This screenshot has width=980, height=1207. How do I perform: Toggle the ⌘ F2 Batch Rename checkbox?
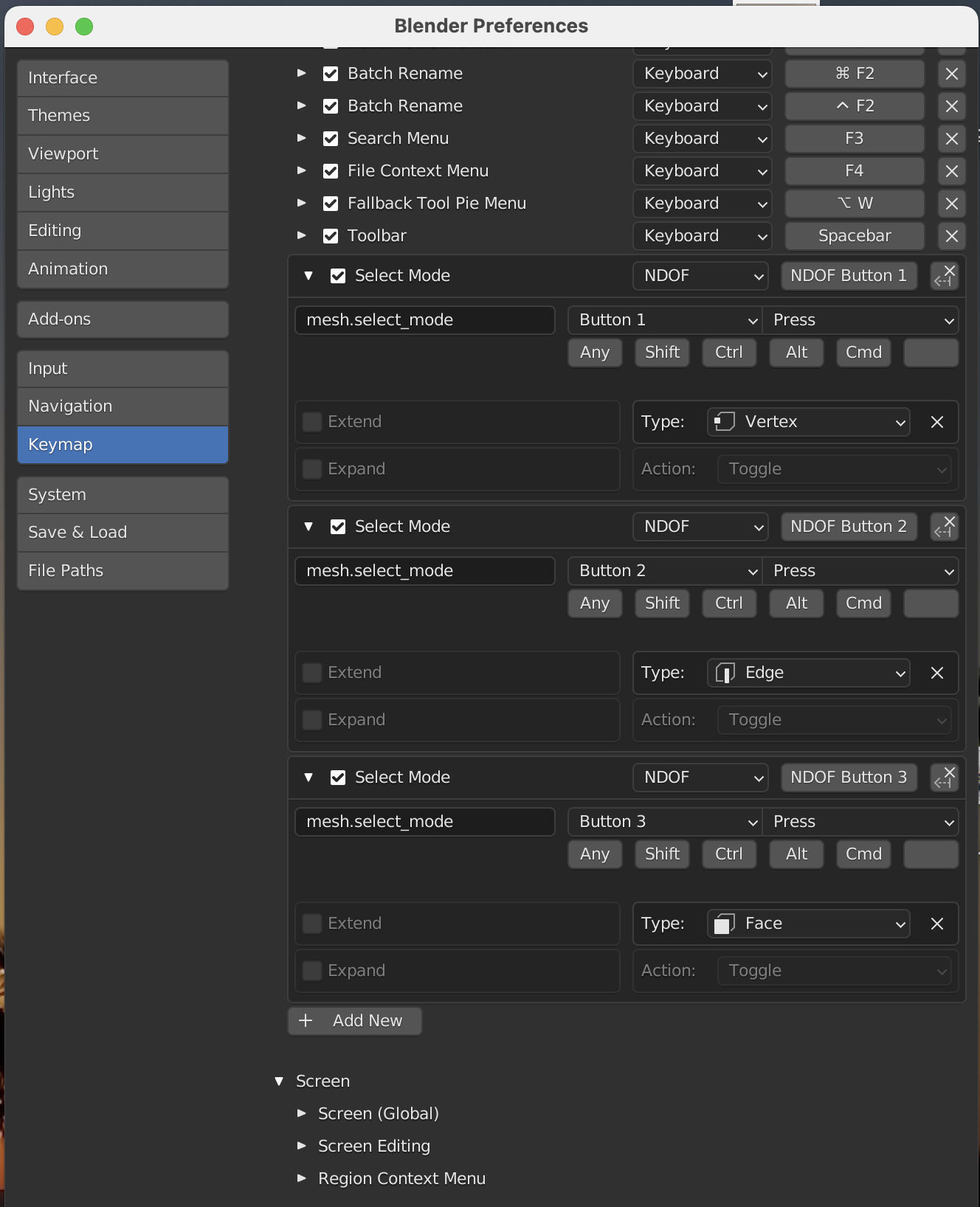point(331,74)
